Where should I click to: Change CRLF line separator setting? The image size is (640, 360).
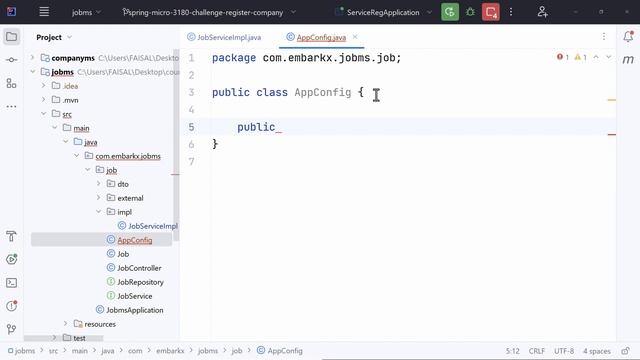click(537, 351)
